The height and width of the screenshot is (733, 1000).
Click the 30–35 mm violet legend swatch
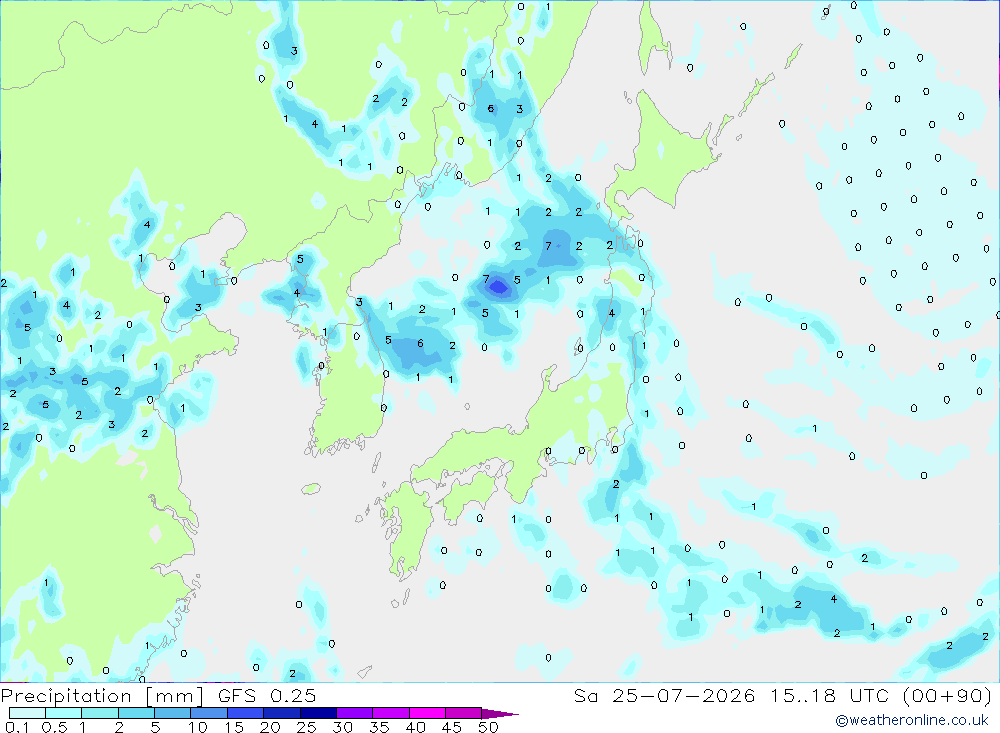coord(354,713)
